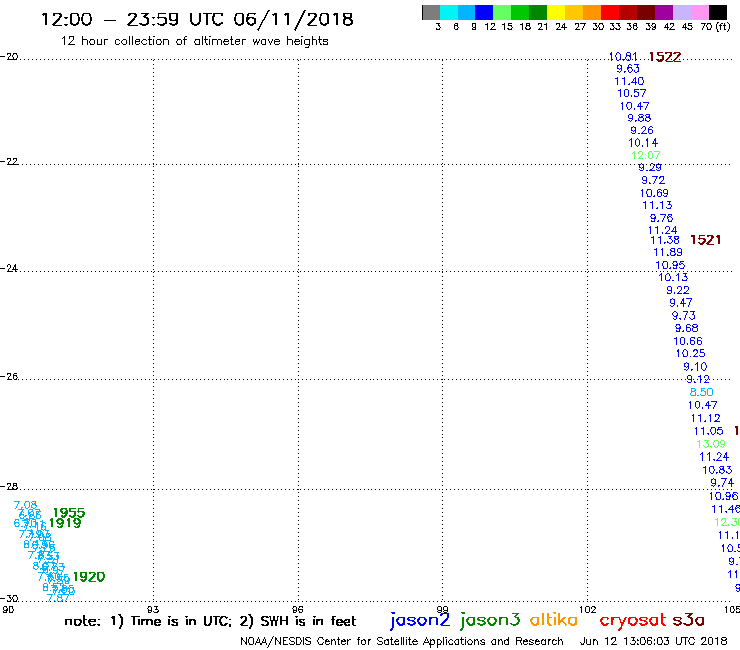Click the gray swatch in the color scale
740x650 pixels.
(431, 12)
